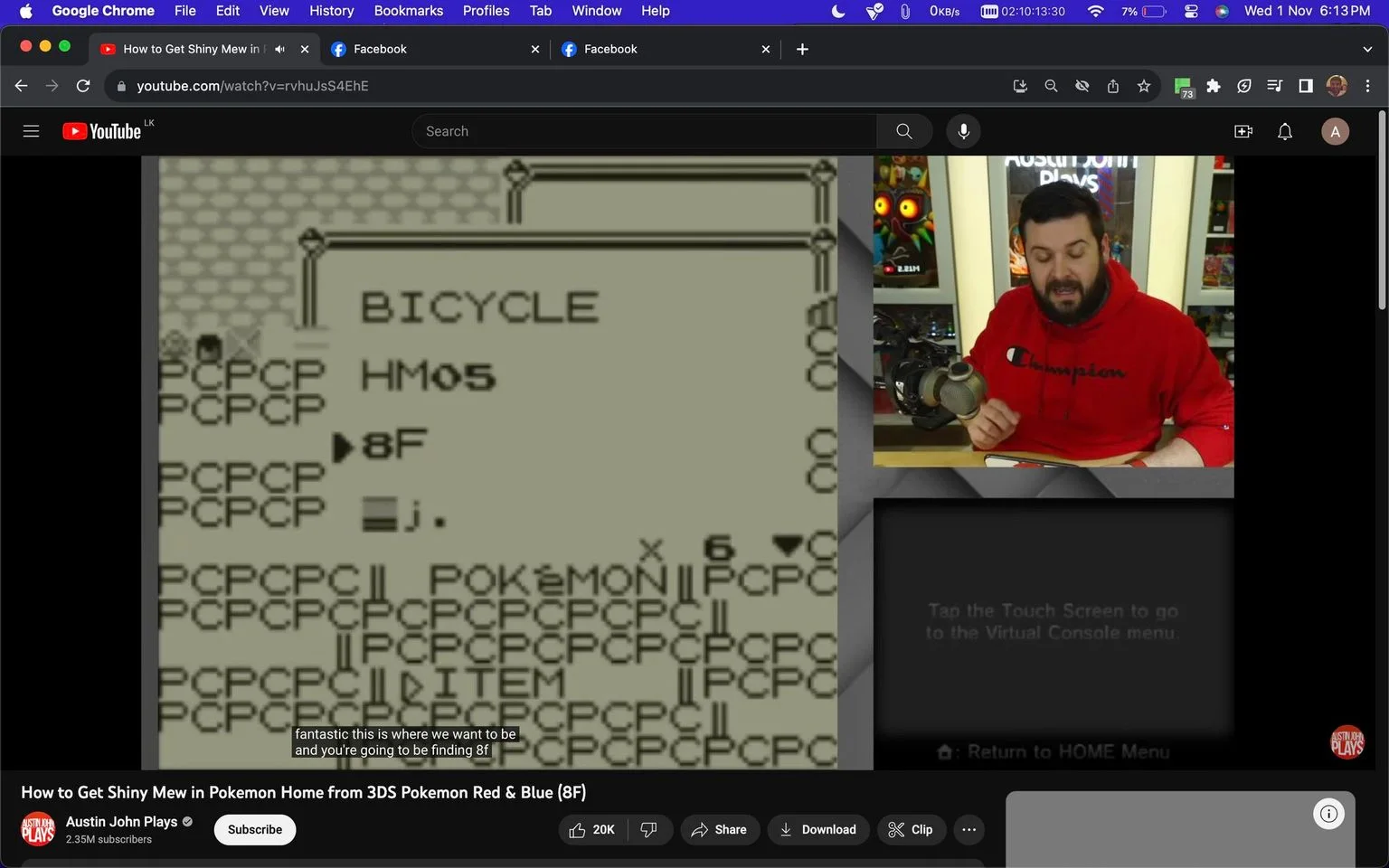
Task: Switch to the first Facebook tab
Action: pos(434,49)
